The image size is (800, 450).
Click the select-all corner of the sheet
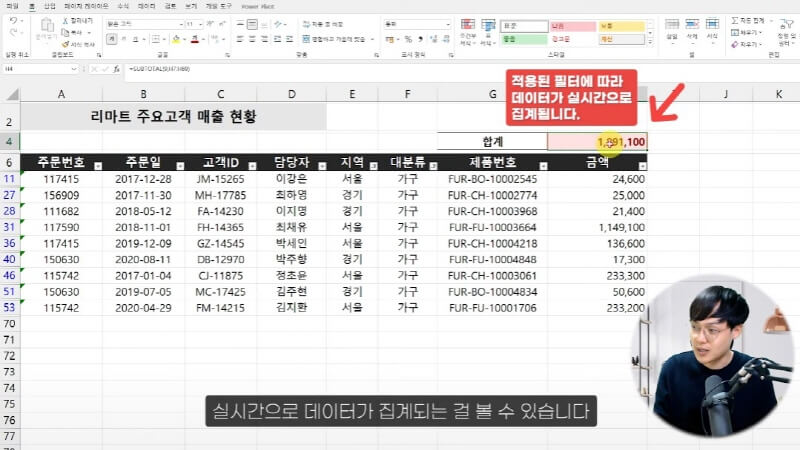11,94
